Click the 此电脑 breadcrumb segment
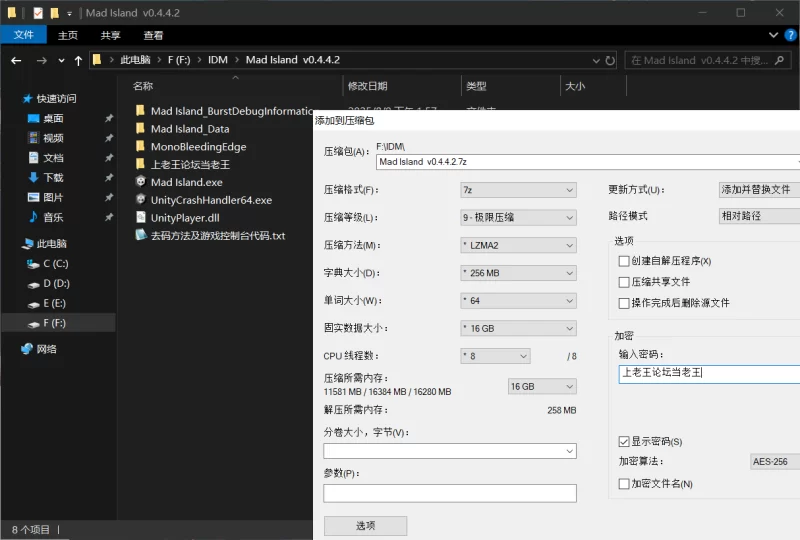The image size is (800, 540). click(x=135, y=60)
